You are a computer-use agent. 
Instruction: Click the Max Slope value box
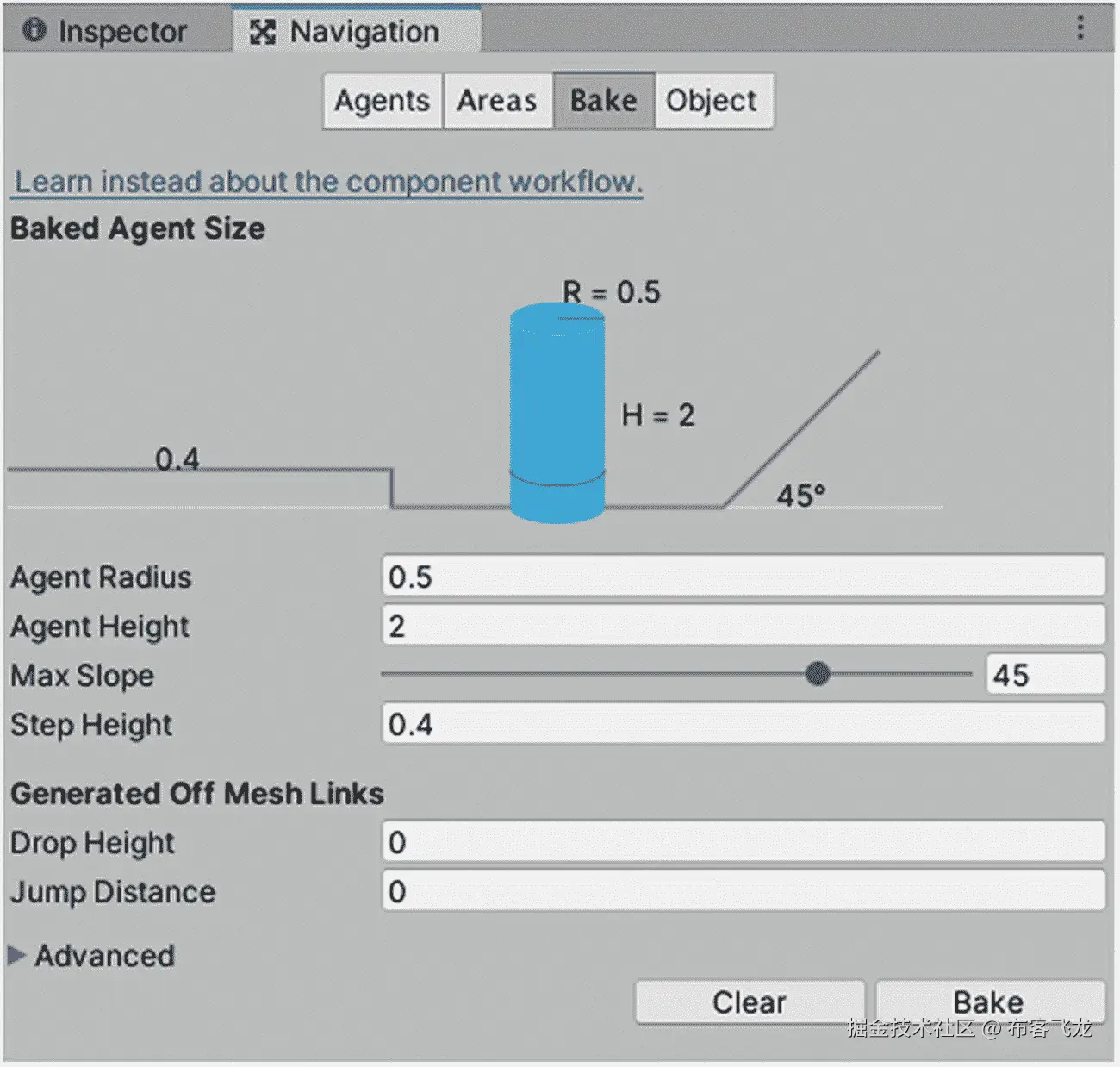[x=1046, y=675]
